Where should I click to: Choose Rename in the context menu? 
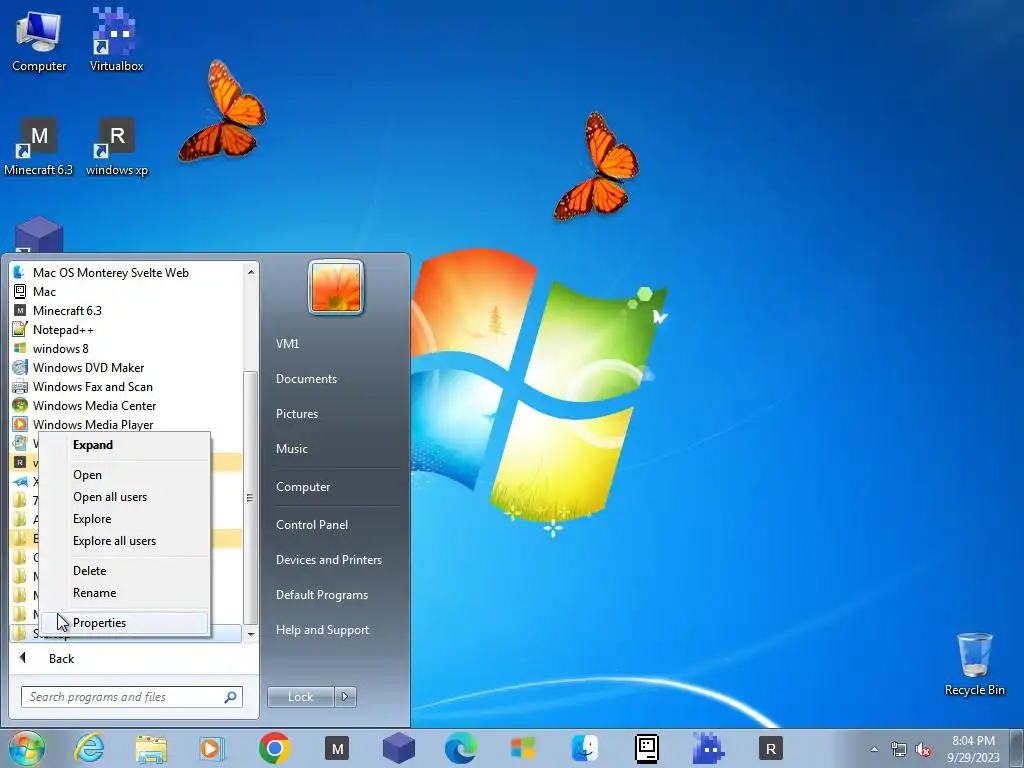[x=125, y=592]
